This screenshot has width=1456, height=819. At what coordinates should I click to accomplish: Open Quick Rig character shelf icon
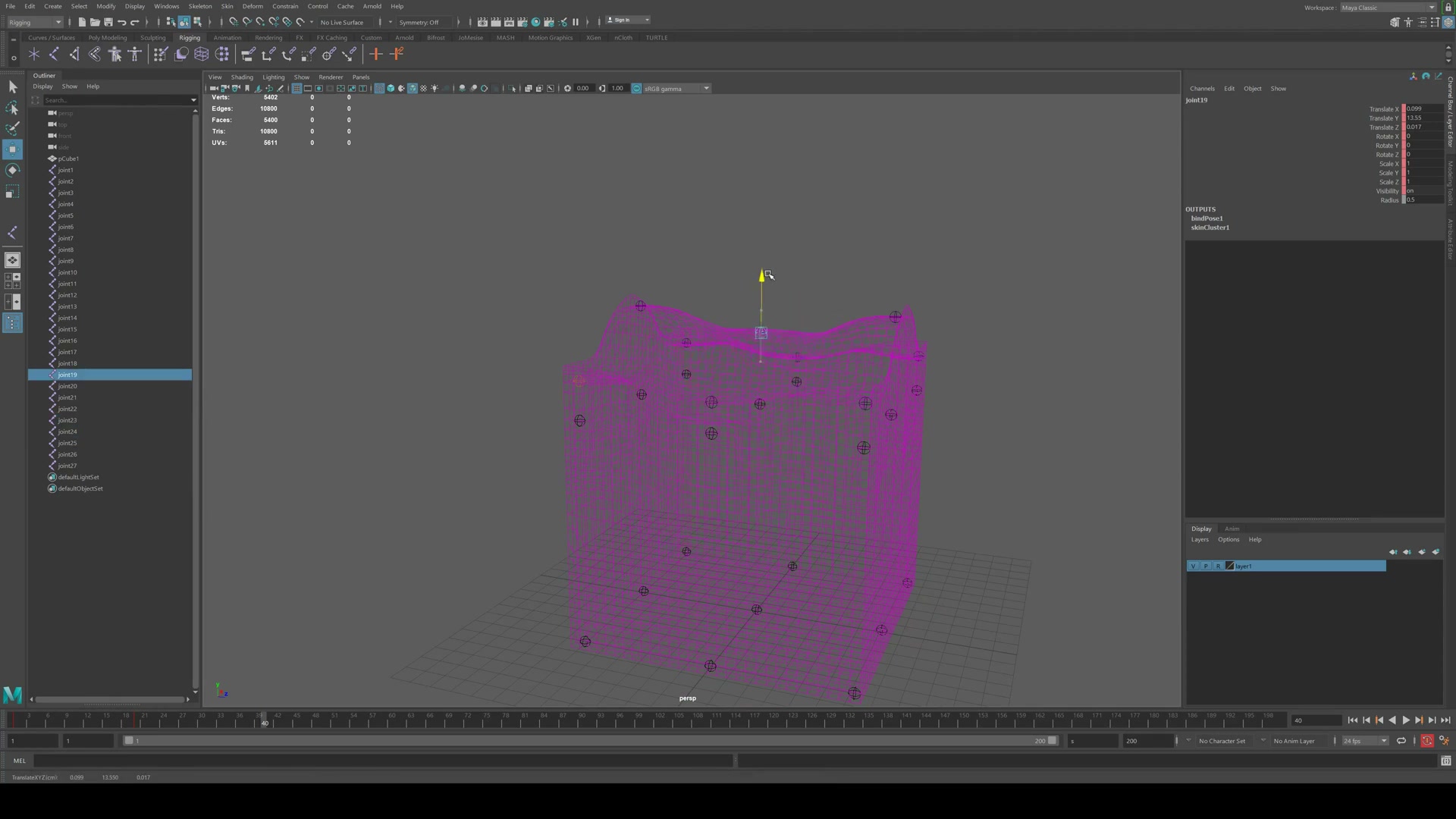tap(115, 54)
